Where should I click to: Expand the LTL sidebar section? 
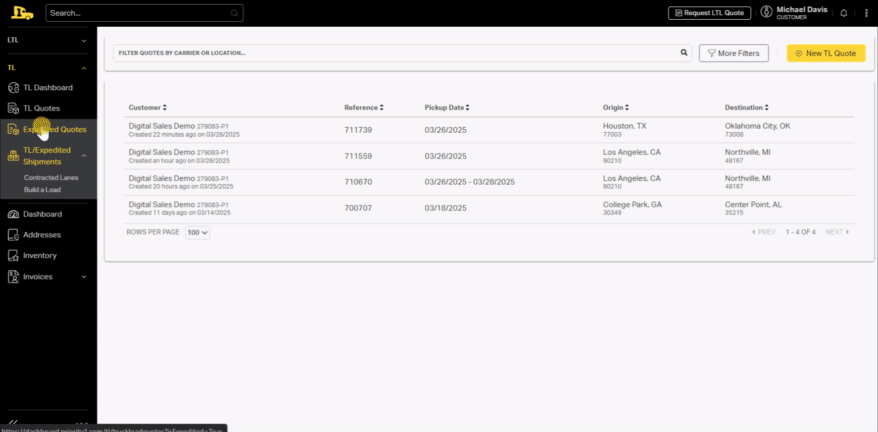(x=84, y=41)
